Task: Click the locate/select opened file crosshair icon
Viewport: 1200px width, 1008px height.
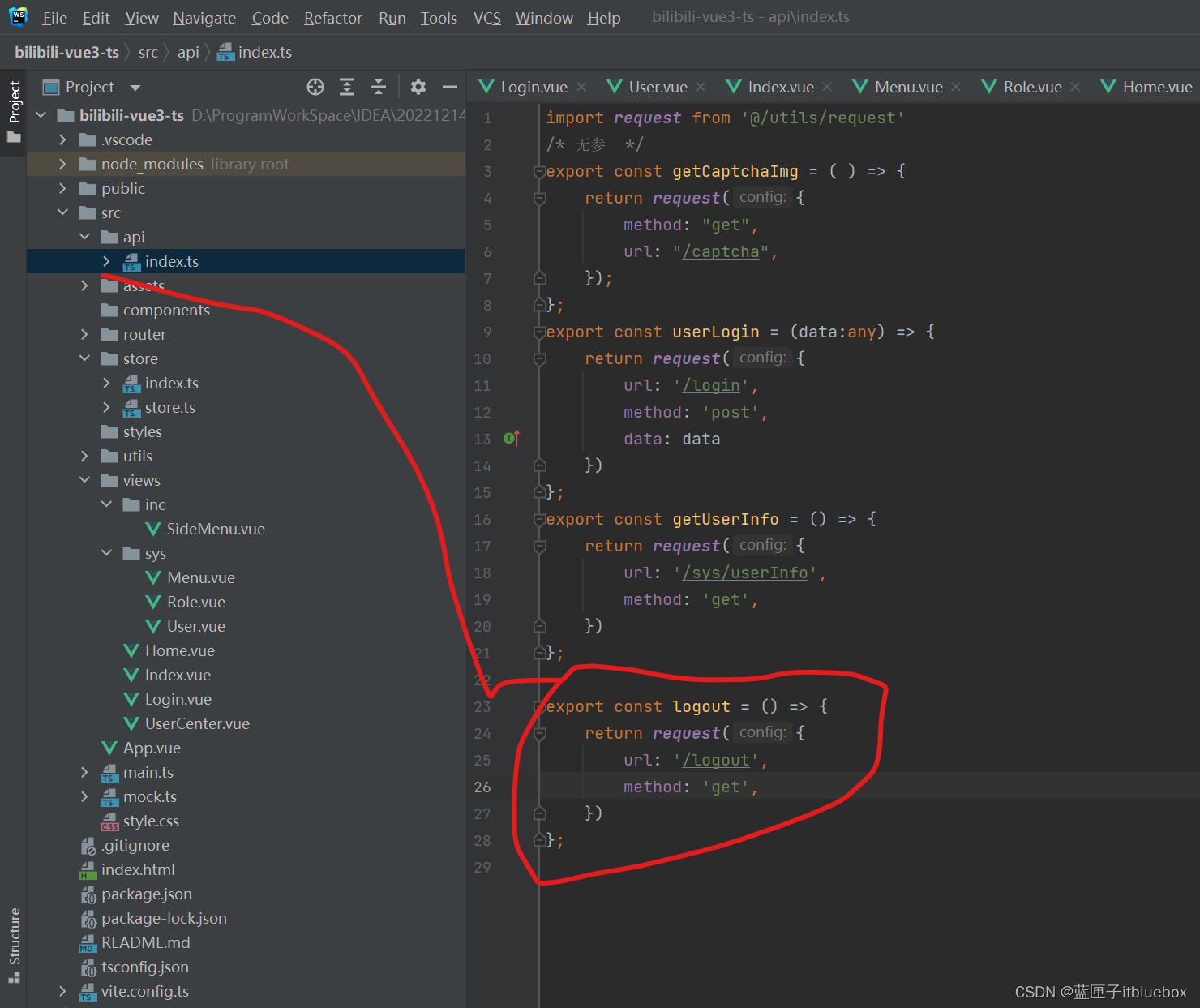Action: (315, 87)
